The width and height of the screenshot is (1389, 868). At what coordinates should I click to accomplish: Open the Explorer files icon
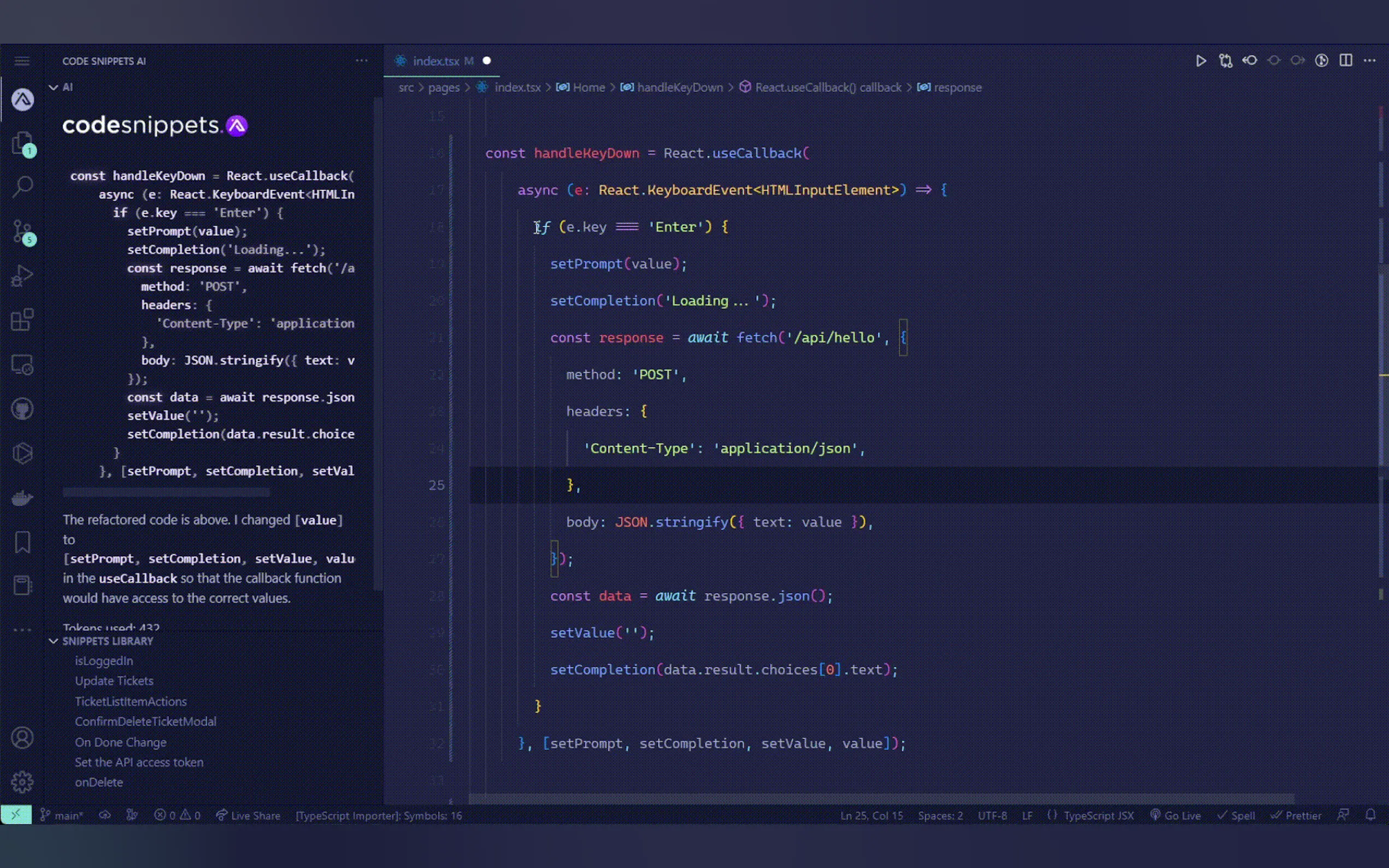click(22, 144)
